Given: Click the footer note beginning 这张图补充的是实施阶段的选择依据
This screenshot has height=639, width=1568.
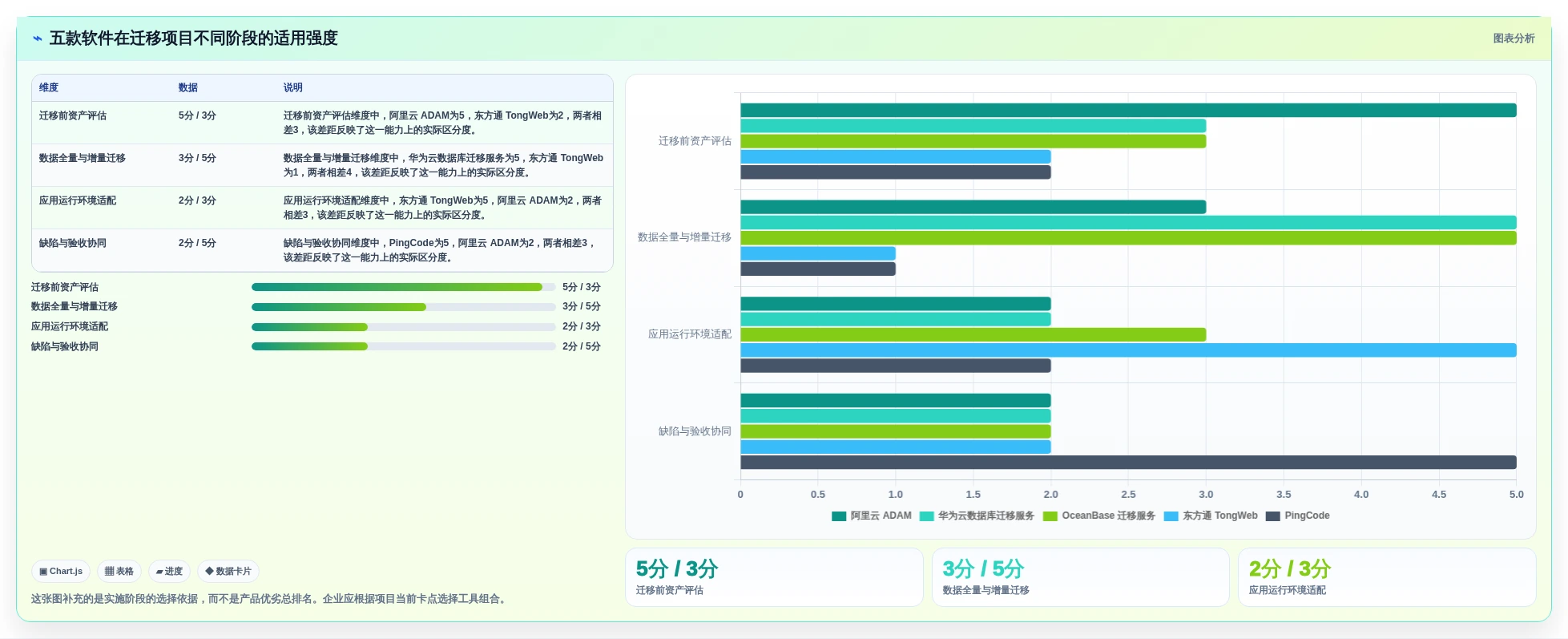Looking at the screenshot, I should point(271,599).
